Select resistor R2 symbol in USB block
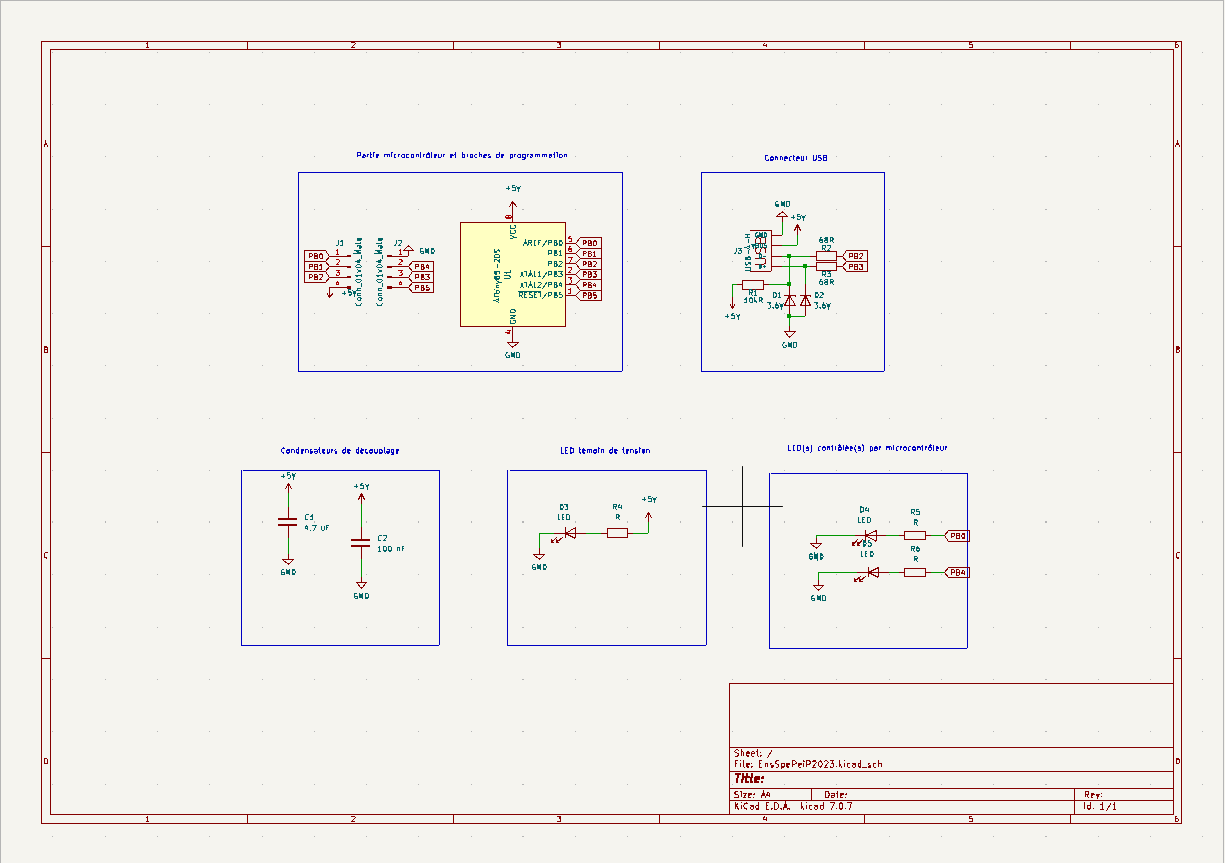 [x=826, y=256]
